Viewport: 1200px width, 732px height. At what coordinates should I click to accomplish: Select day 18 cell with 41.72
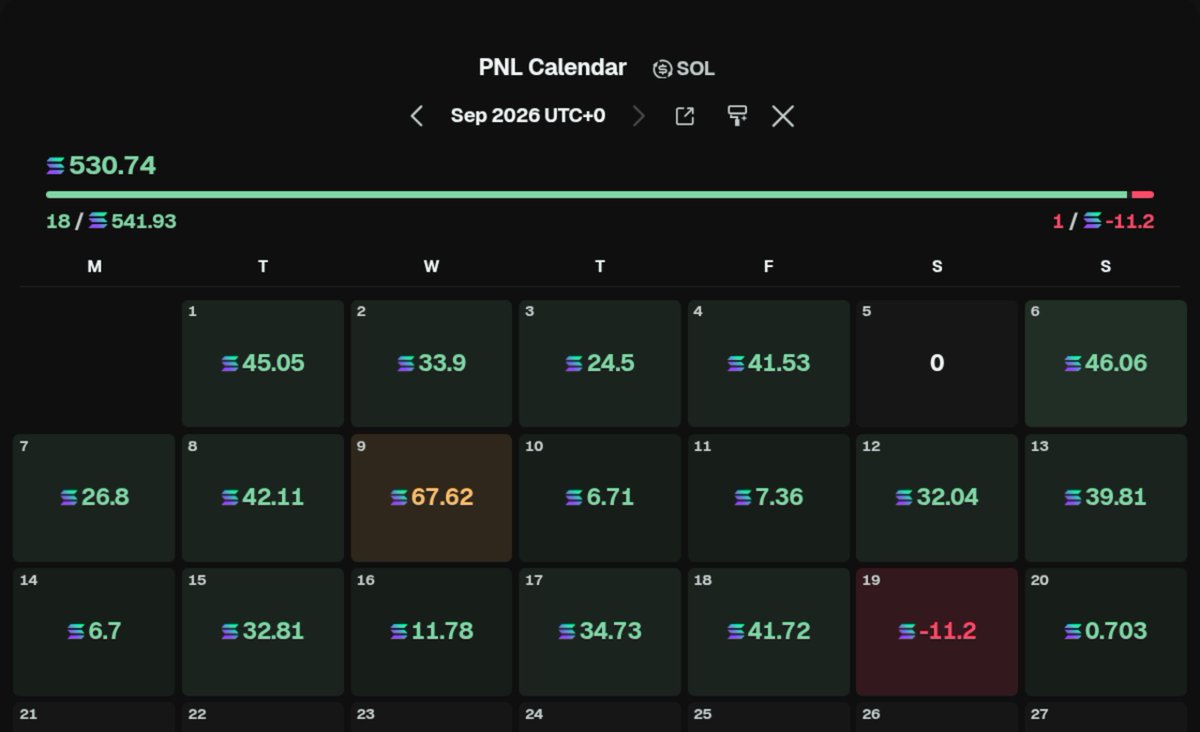768,632
